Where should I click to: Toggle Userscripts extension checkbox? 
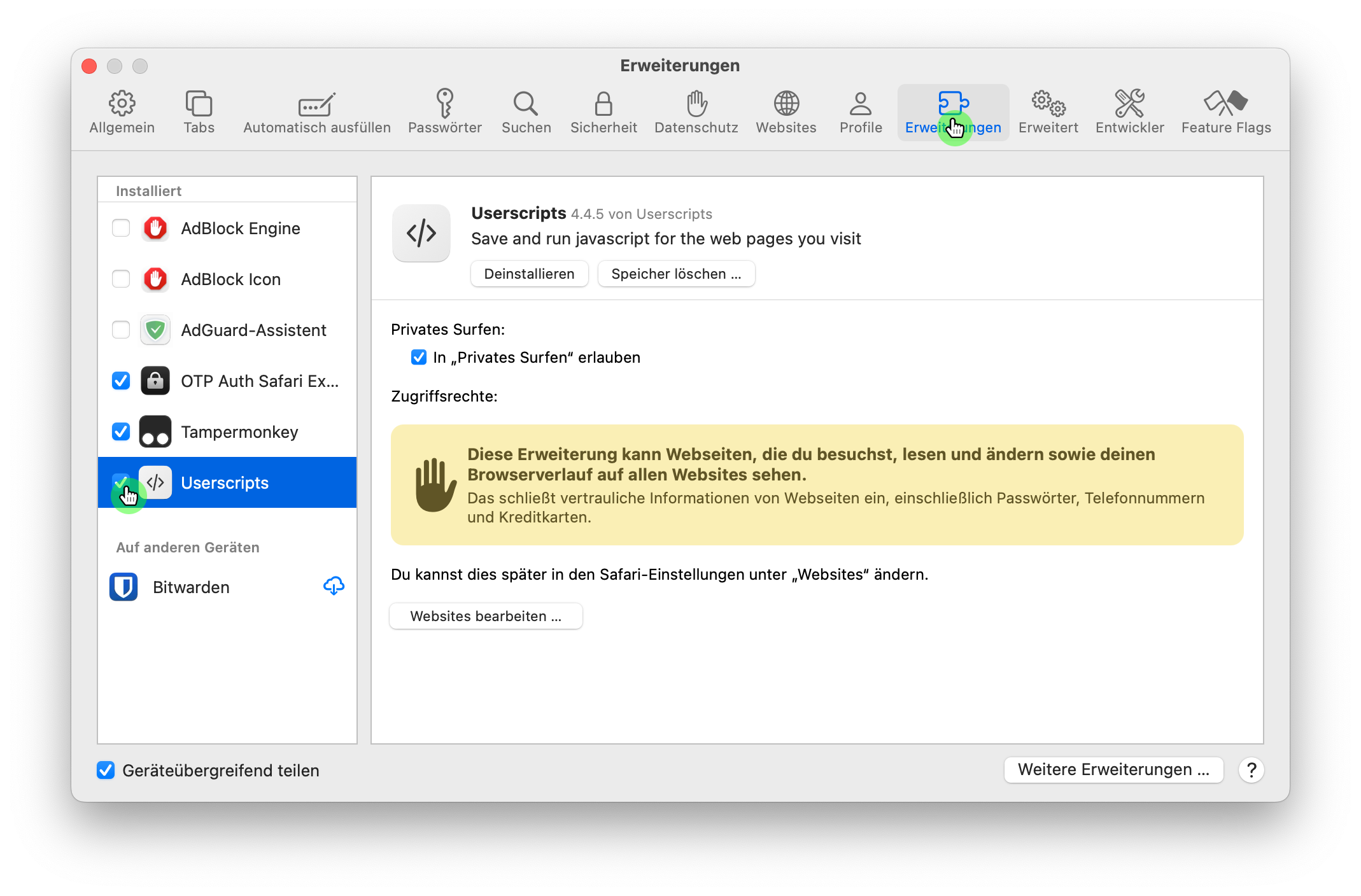click(x=122, y=483)
